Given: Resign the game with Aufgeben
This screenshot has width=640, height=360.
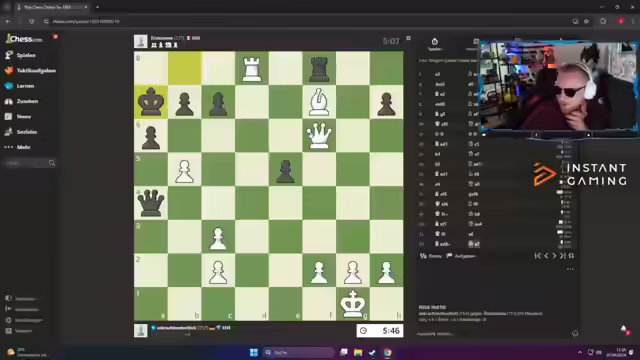Looking at the screenshot, I should point(461,256).
